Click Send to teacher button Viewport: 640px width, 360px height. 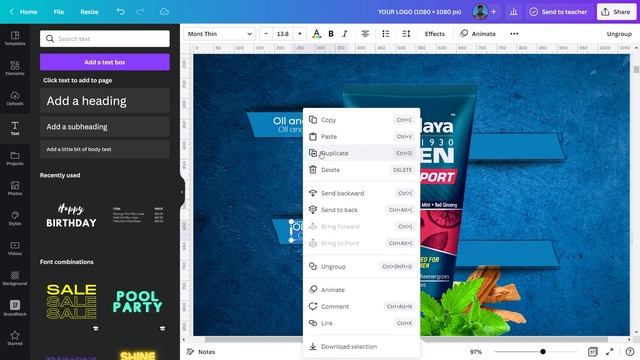[x=558, y=12]
